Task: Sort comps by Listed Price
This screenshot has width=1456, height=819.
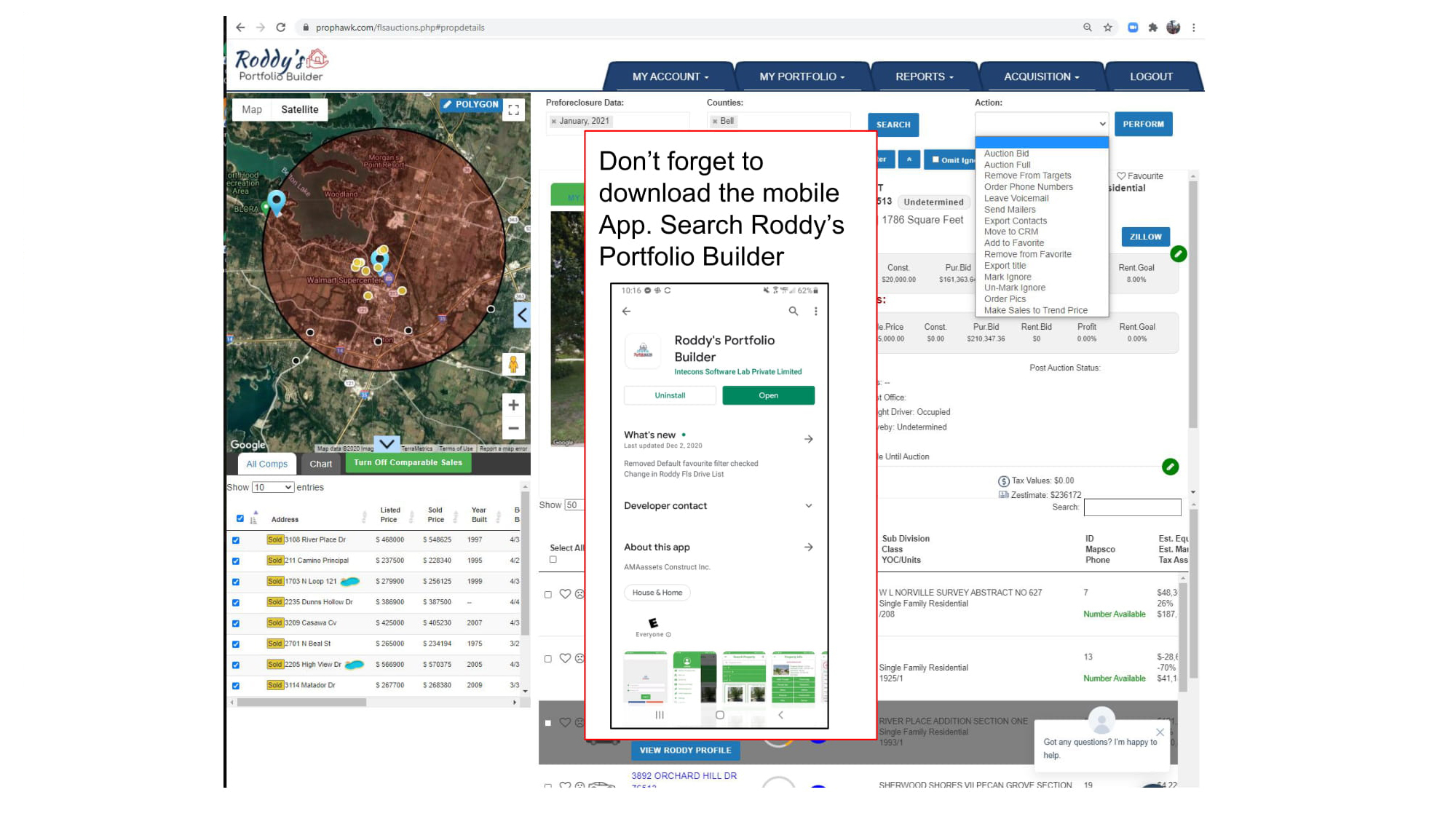Action: tap(389, 515)
